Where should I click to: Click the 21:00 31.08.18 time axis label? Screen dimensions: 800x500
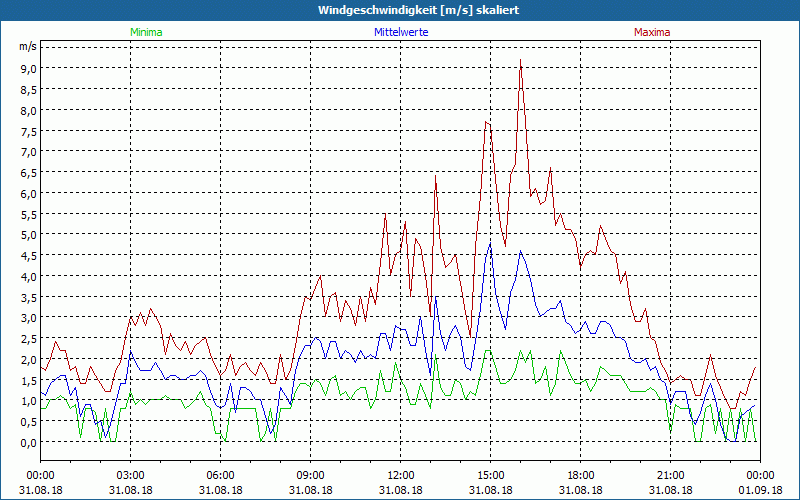tap(670, 483)
